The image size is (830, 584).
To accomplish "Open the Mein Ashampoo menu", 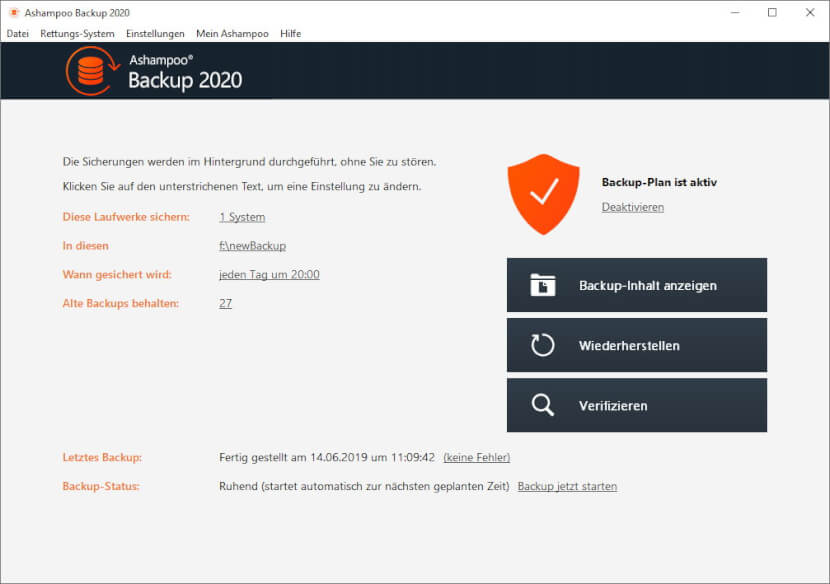I will coord(232,33).
